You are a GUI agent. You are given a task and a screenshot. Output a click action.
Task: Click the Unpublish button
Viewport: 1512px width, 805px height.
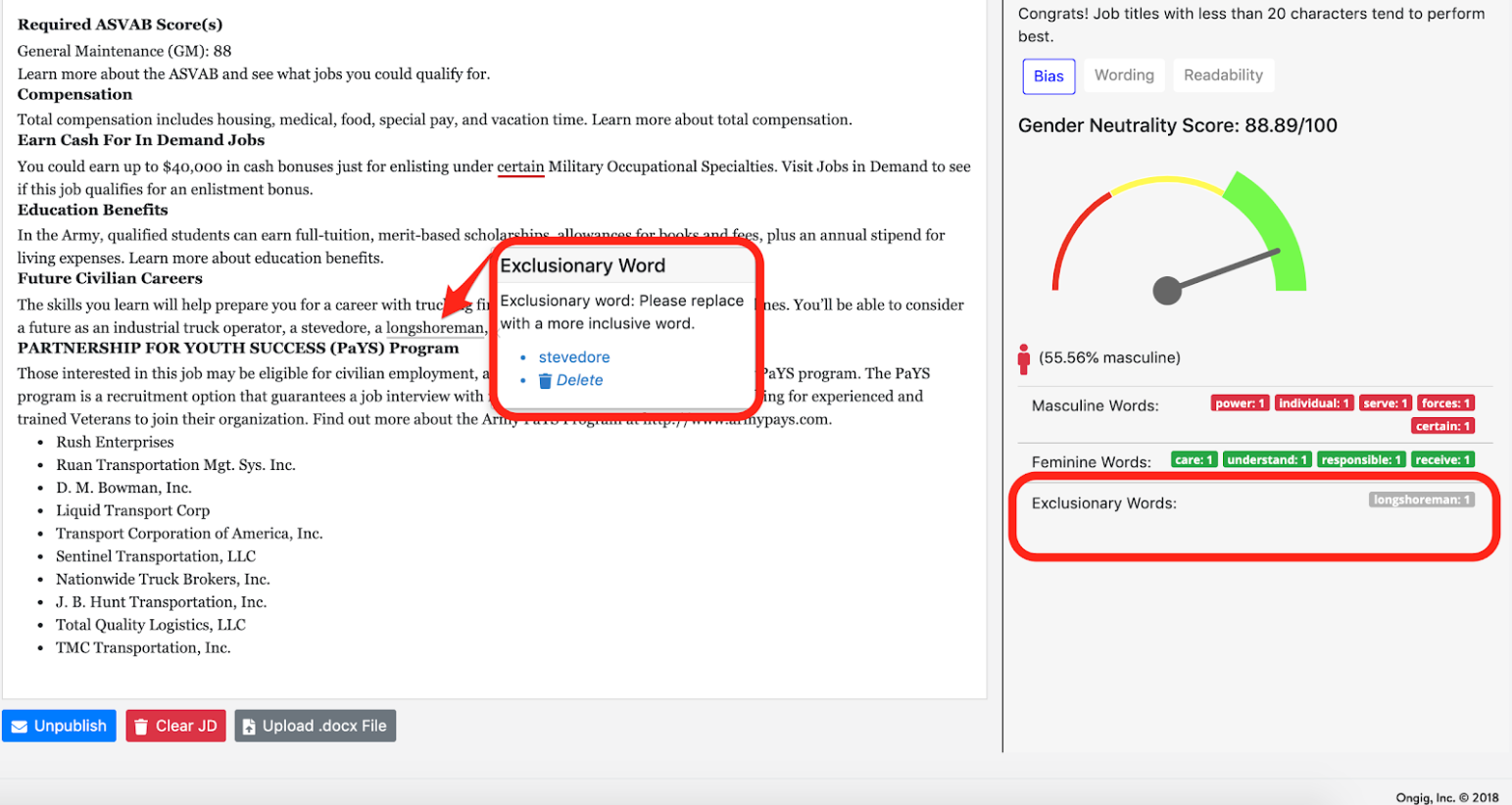[x=59, y=726]
